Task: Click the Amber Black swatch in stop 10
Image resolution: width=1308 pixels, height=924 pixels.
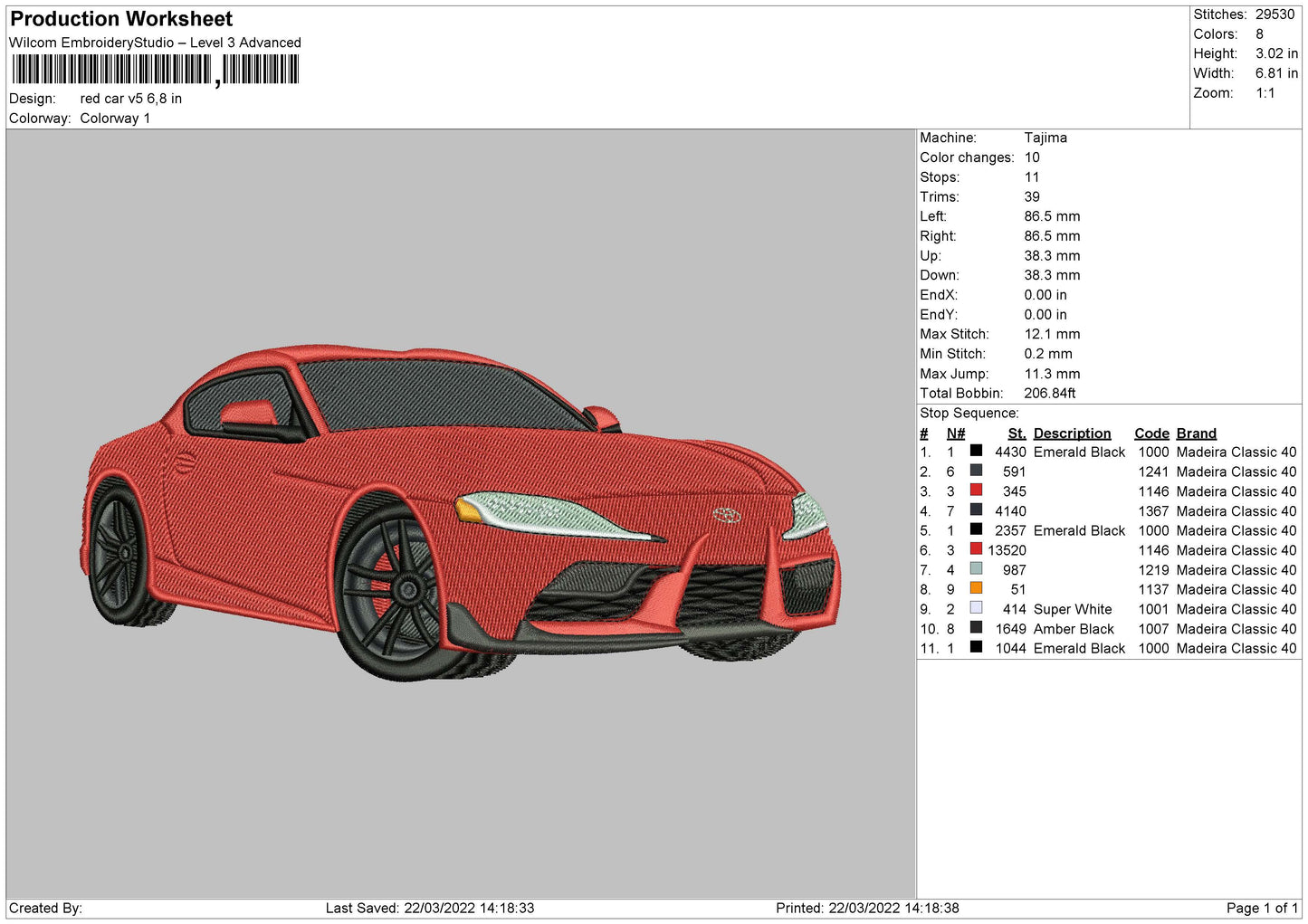Action: (976, 627)
